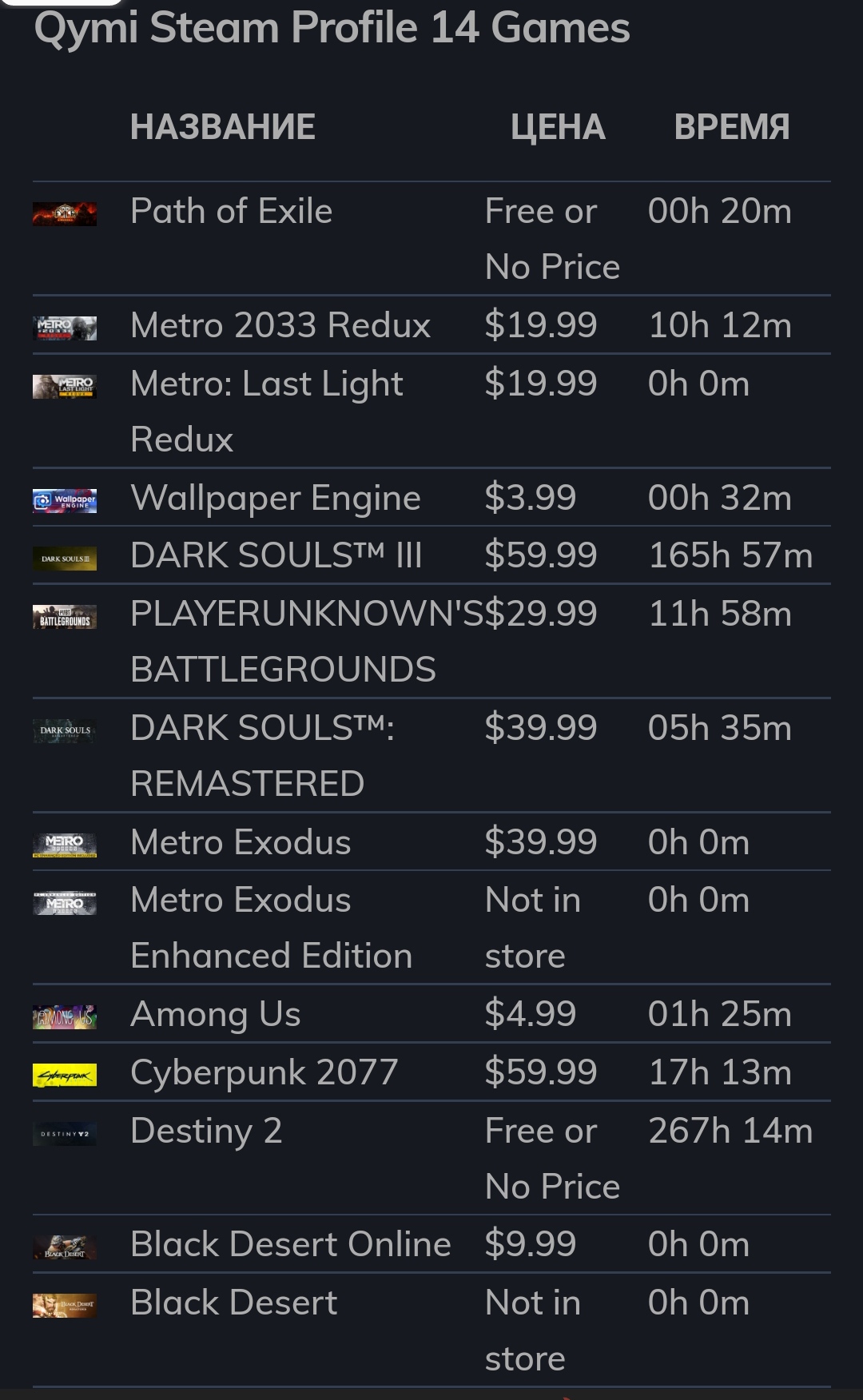Click the DARK SOULS III $59.99 price

tap(540, 555)
